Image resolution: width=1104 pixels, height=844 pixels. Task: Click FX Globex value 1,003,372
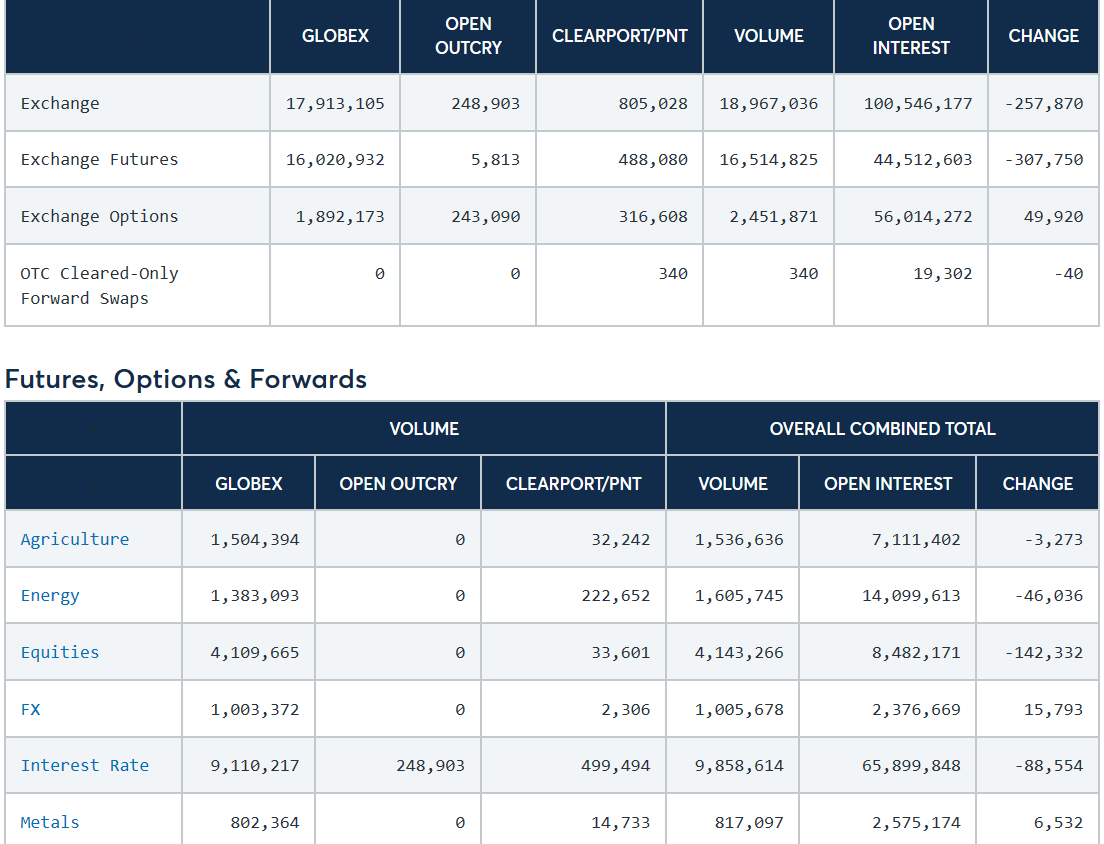tap(255, 710)
